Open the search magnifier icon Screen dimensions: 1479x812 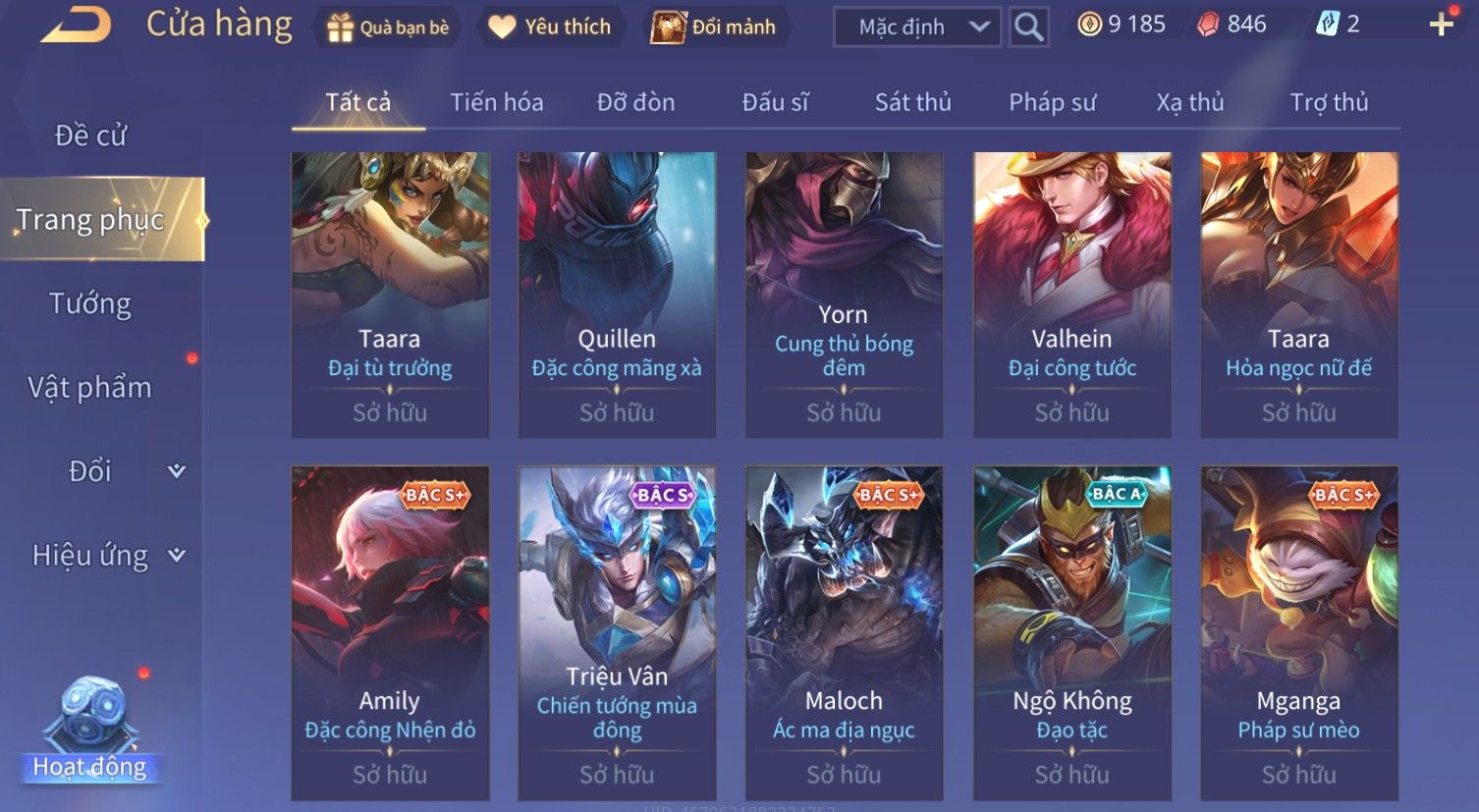pyautogui.click(x=1028, y=27)
